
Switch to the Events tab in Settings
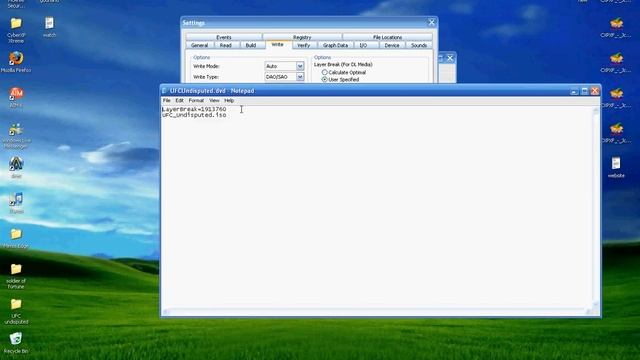click(x=224, y=37)
